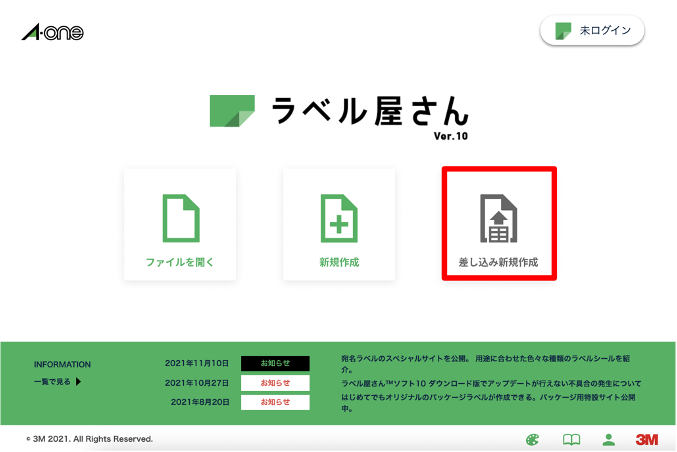677x452 pixels.
Task: Select the お知らせ tag for 2021年8月20日
Action: click(x=275, y=402)
